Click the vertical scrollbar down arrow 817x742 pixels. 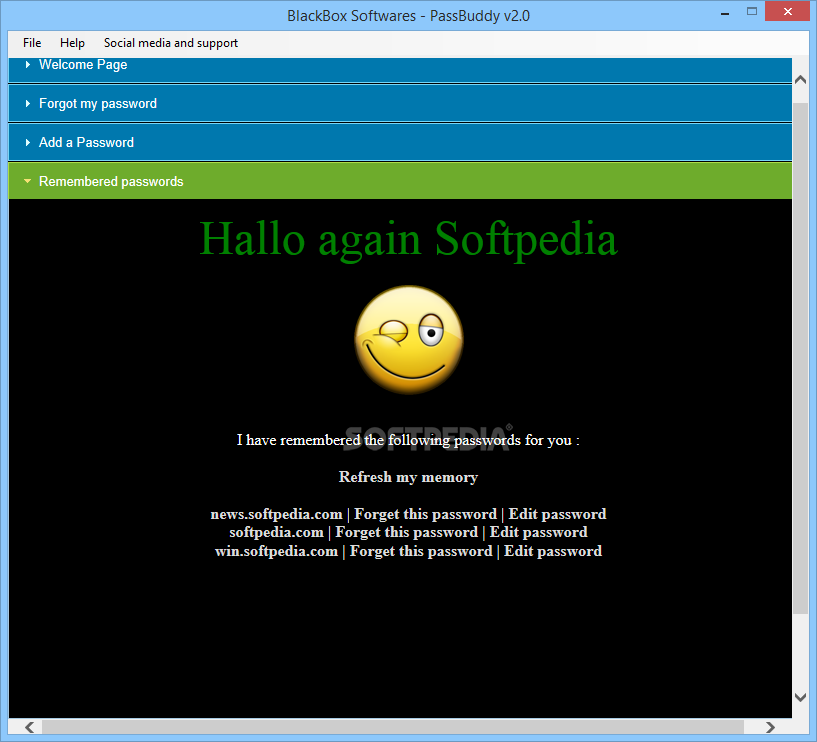[x=800, y=697]
